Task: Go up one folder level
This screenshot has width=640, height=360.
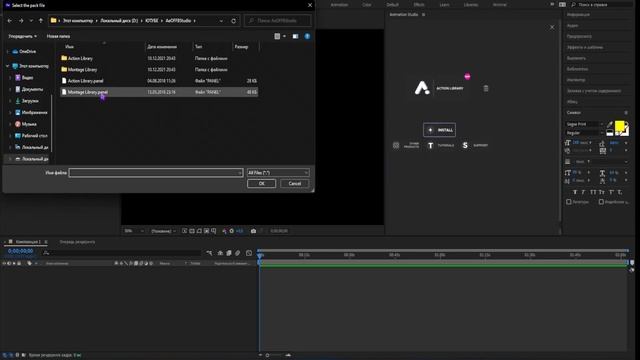Action: pos(41,20)
